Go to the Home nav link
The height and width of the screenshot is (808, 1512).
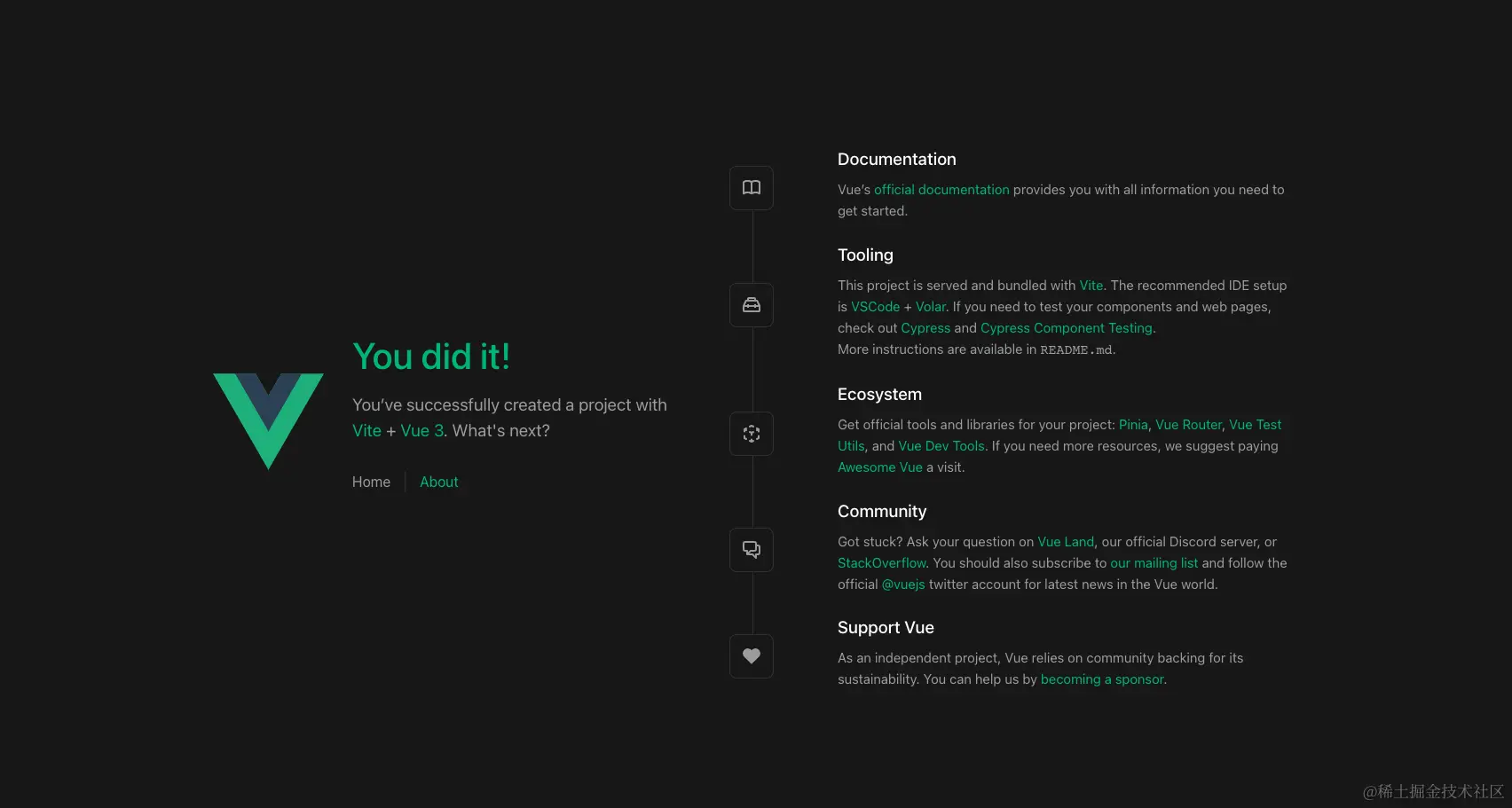tap(371, 482)
